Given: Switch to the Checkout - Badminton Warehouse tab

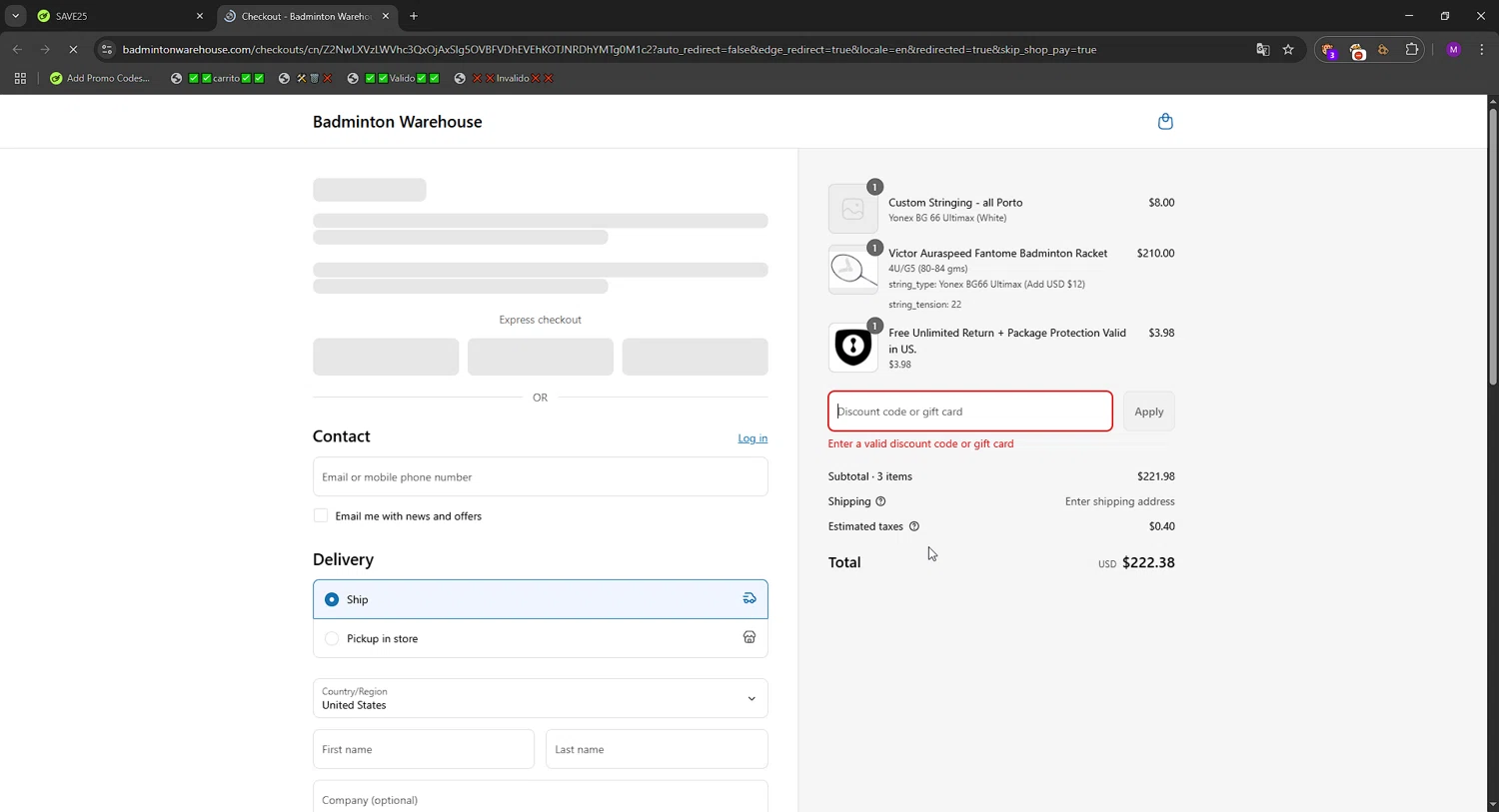Looking at the screenshot, I should point(307,16).
